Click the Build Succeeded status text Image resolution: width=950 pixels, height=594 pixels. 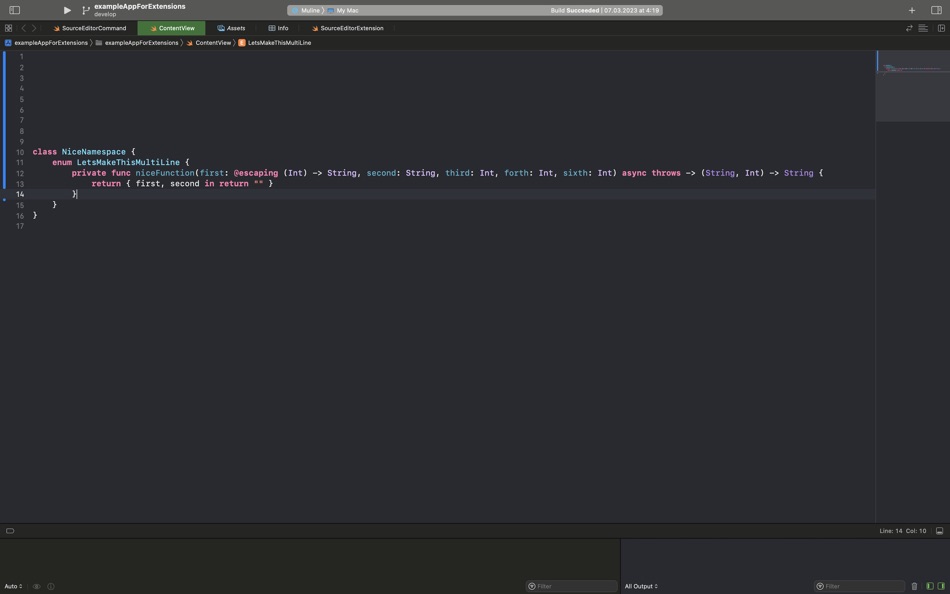click(x=574, y=10)
